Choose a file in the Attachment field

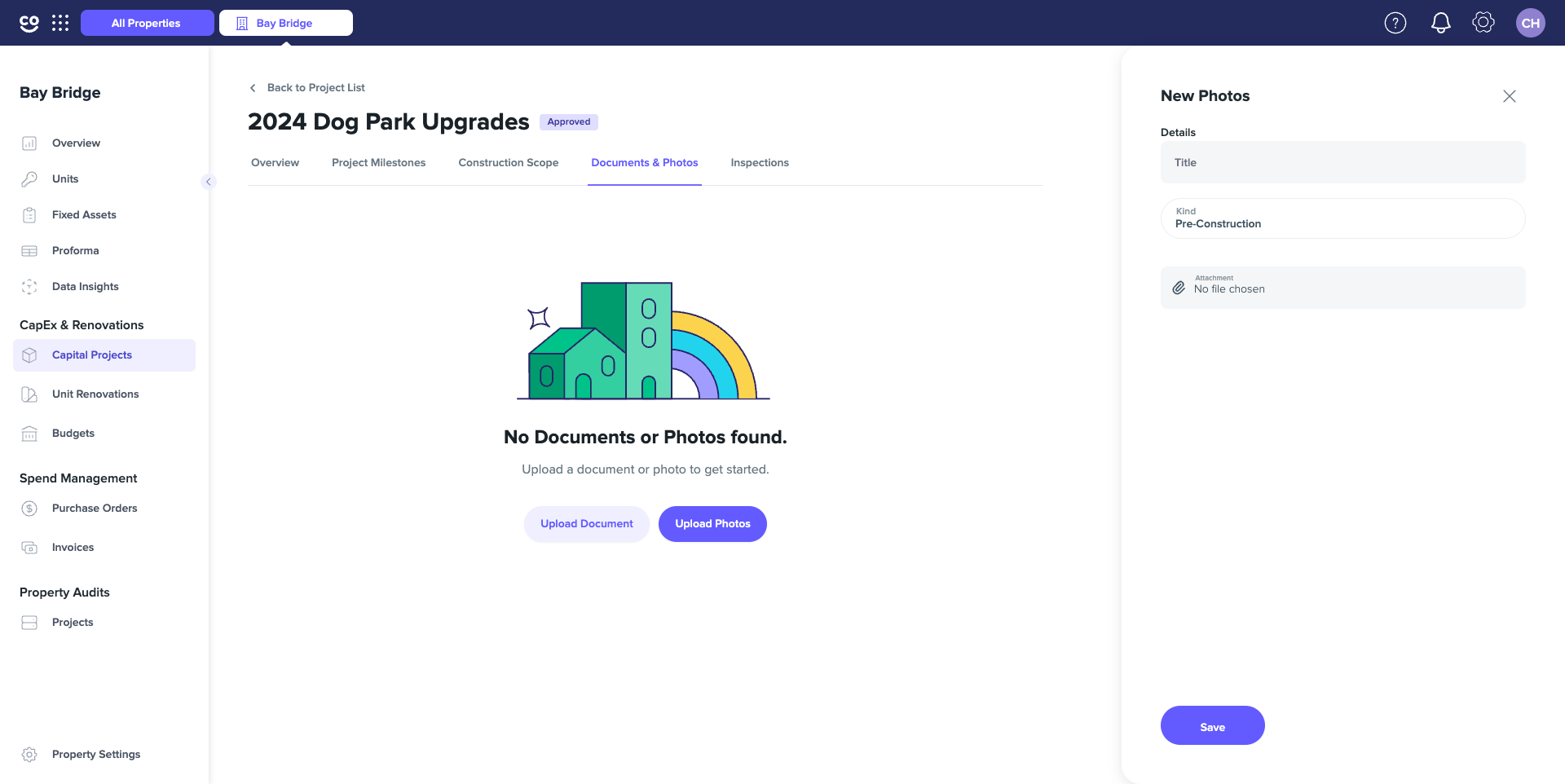click(x=1342, y=287)
